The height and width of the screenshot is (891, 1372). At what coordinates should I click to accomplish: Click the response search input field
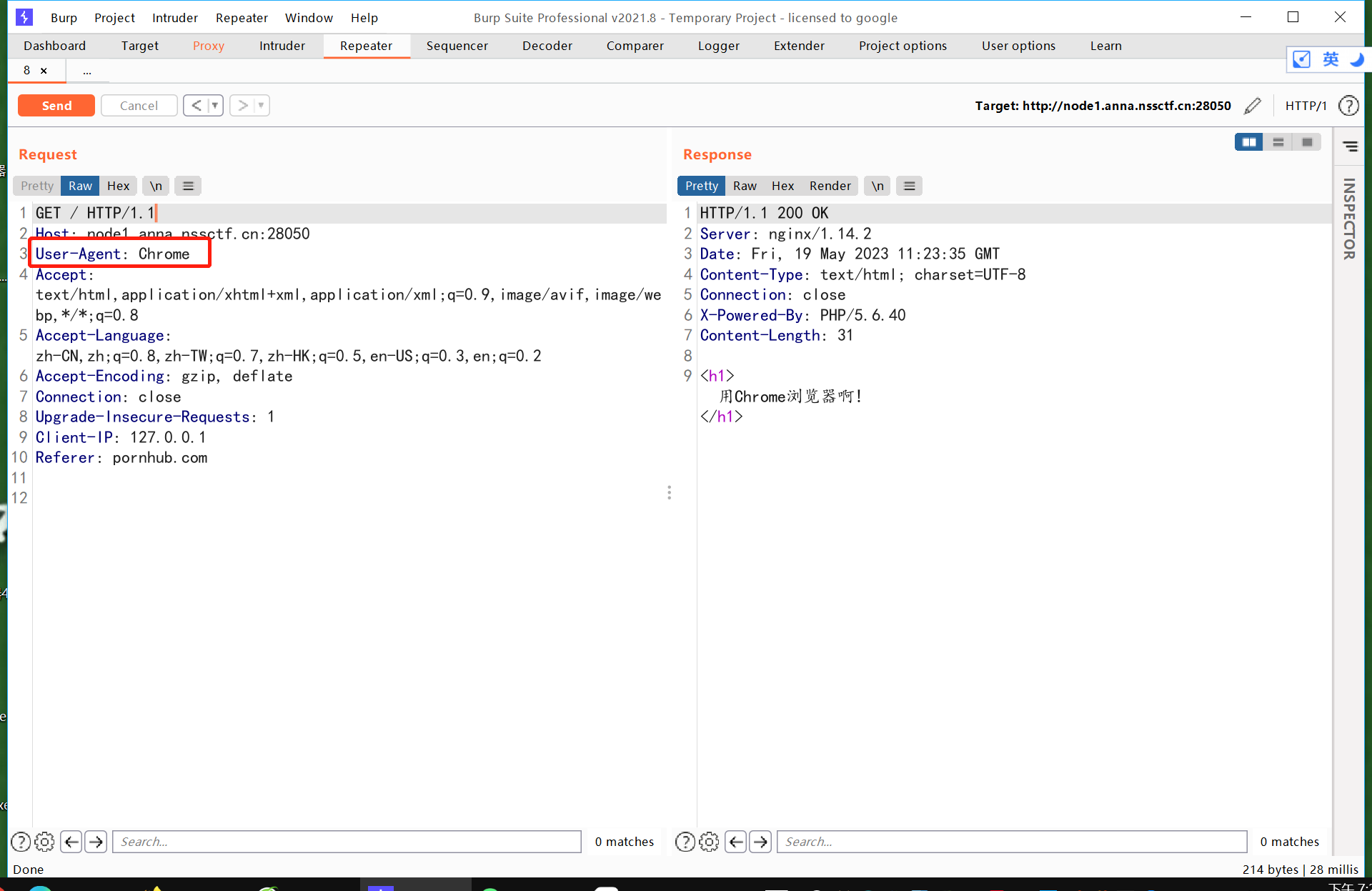[1011, 842]
